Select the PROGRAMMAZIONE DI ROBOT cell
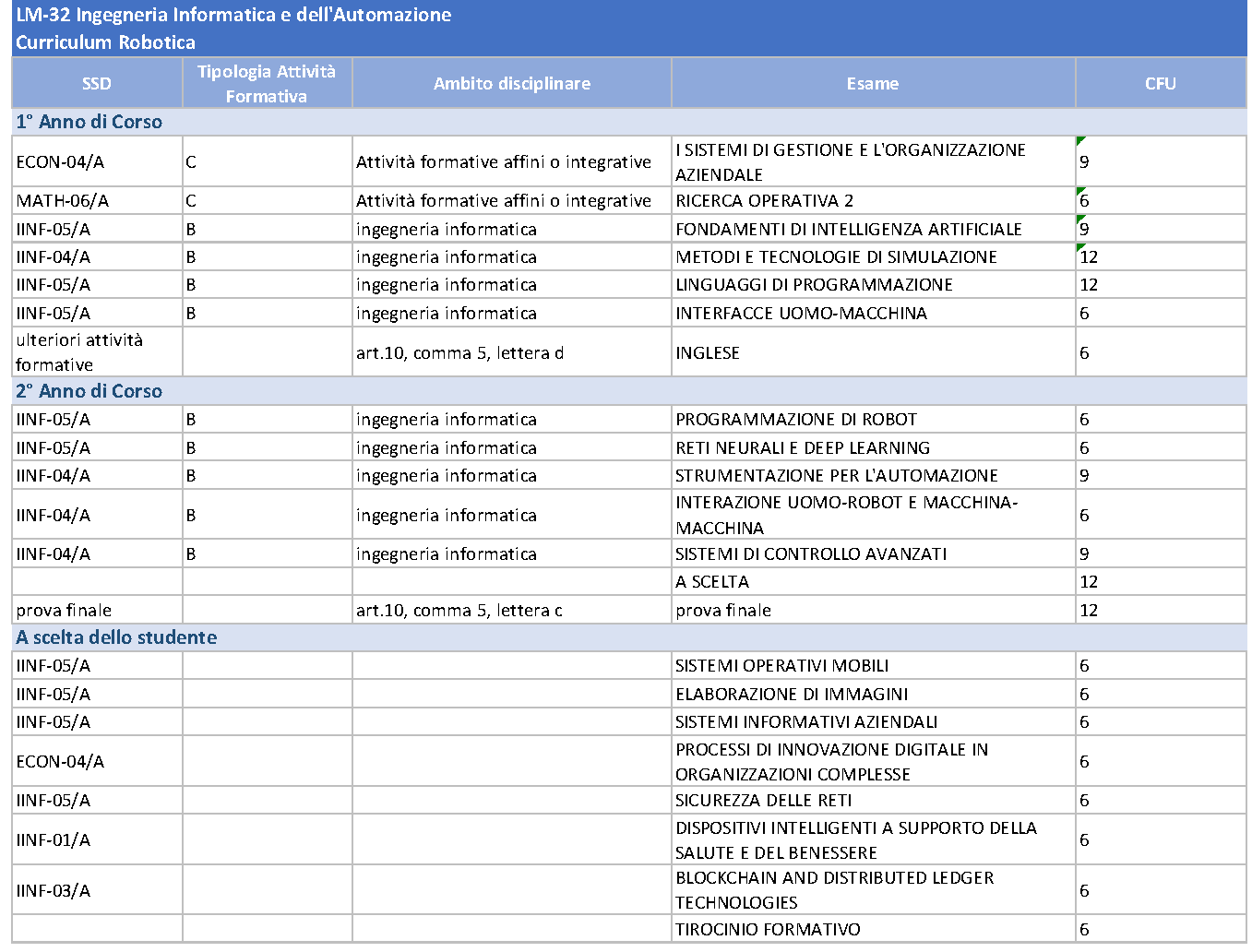 point(873,420)
